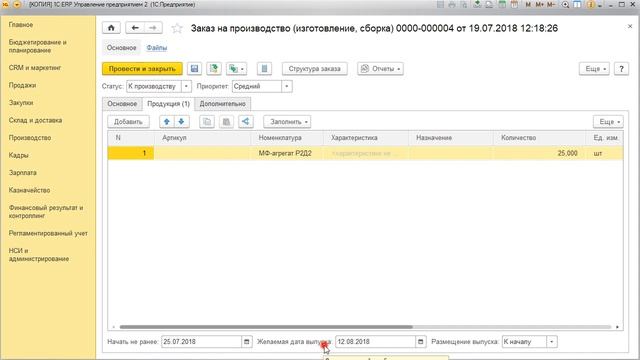Open CRM и маркетинг section

point(35,68)
